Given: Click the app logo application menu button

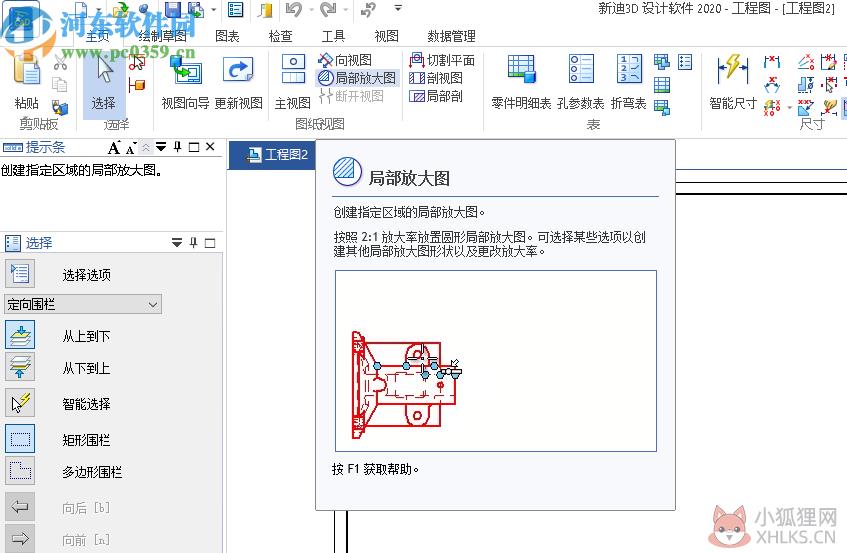Looking at the screenshot, I should tap(22, 21).
